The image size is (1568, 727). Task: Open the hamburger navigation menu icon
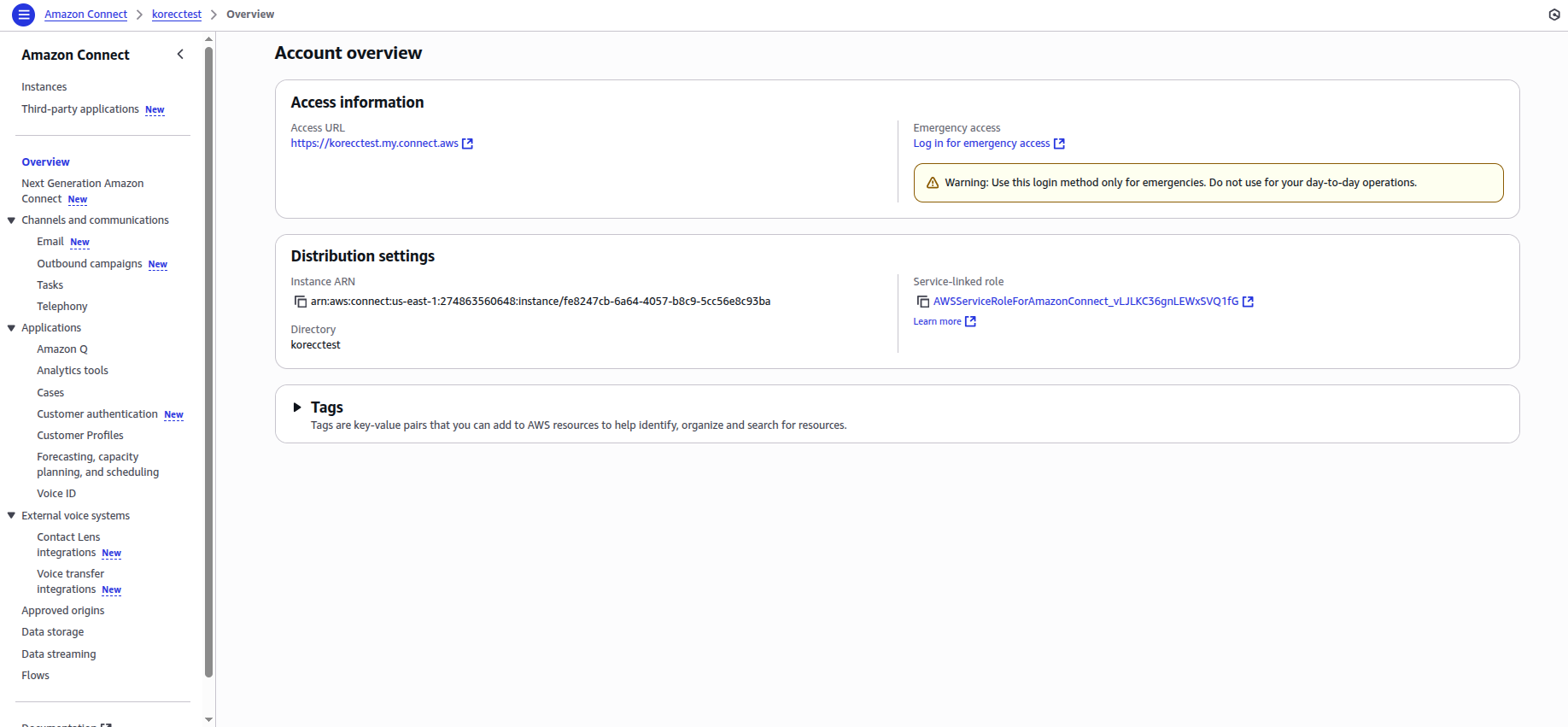23,15
